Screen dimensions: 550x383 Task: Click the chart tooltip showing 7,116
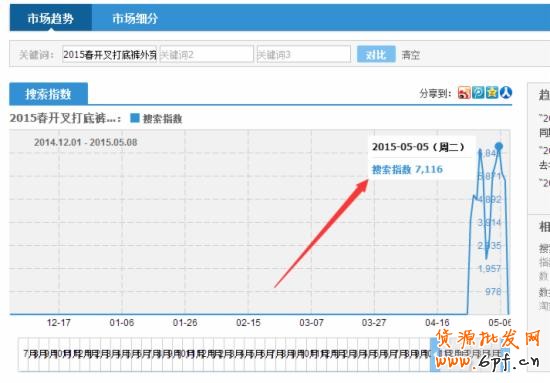click(422, 158)
